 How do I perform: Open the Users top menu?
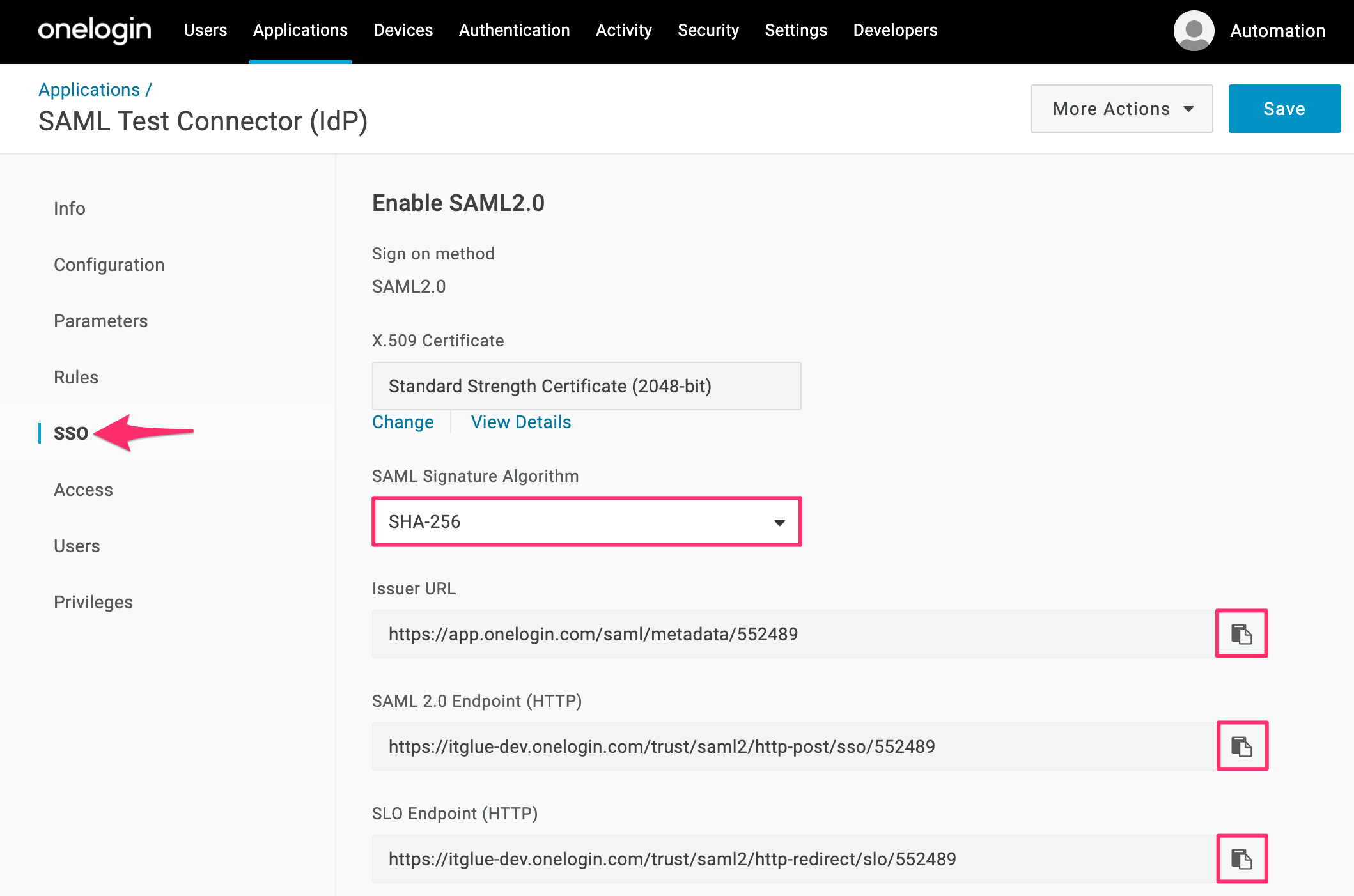[x=205, y=30]
